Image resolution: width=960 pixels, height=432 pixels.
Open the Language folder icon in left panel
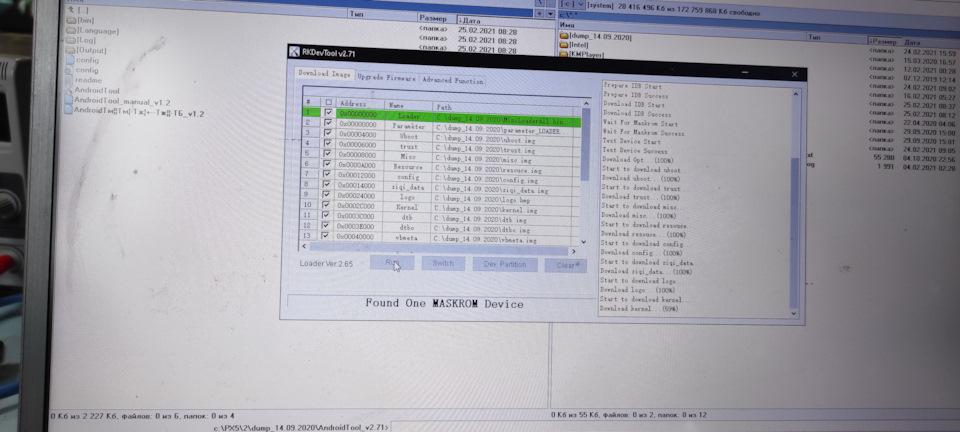pos(72,31)
